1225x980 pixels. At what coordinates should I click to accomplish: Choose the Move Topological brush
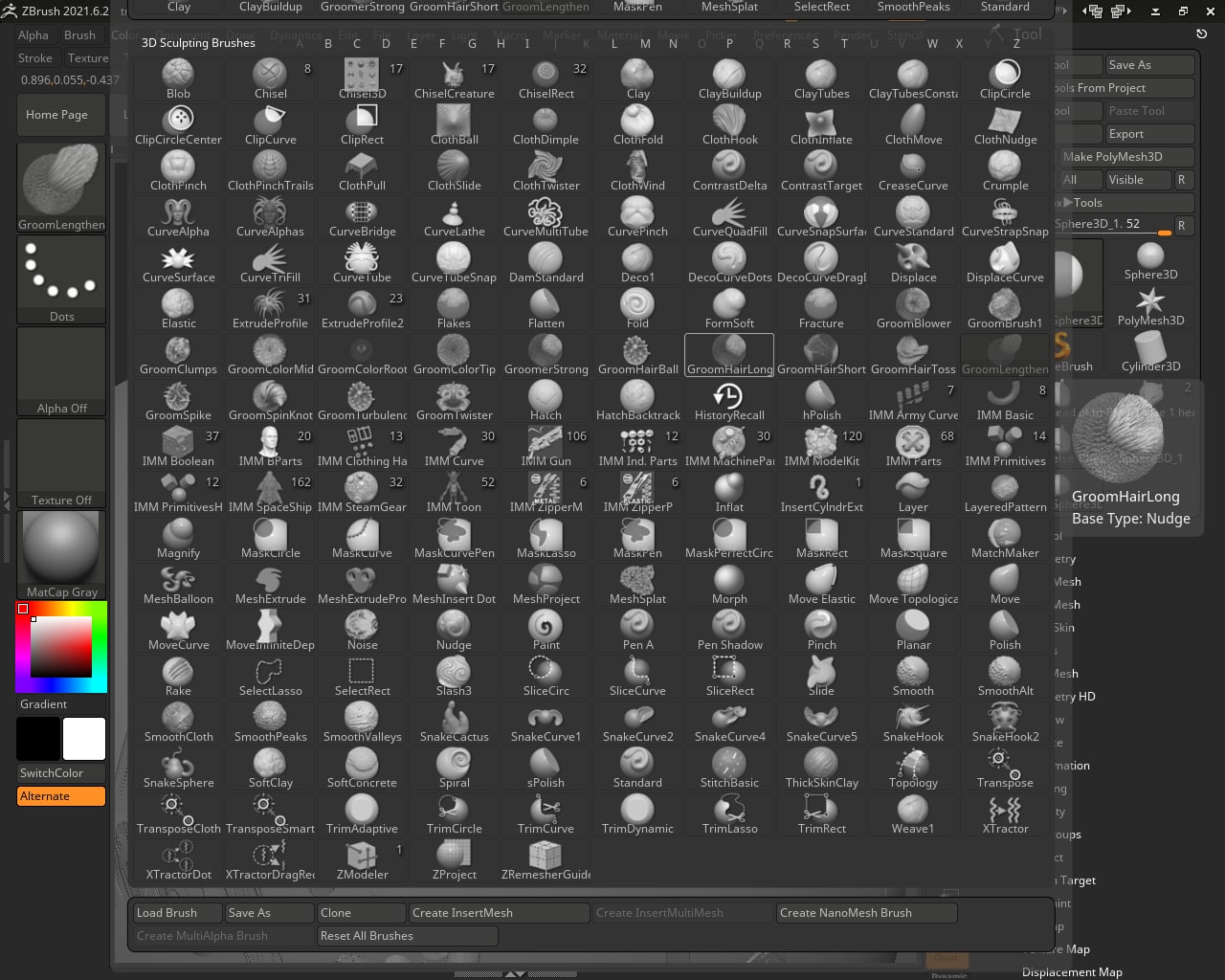pos(913,585)
